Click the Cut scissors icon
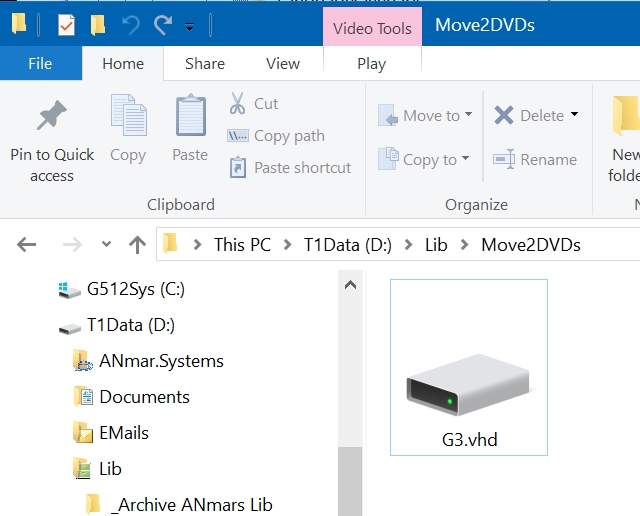640x516 pixels. (238, 103)
